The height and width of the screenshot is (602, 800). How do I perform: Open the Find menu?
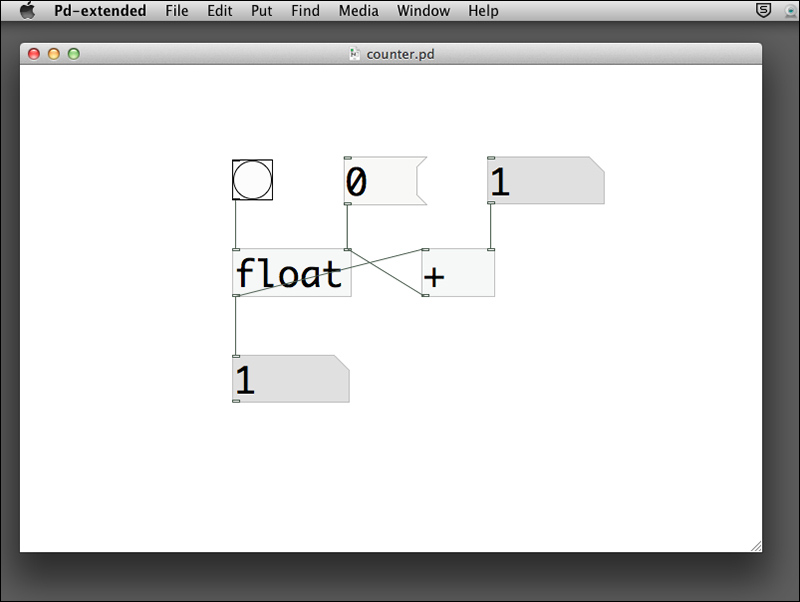point(305,11)
